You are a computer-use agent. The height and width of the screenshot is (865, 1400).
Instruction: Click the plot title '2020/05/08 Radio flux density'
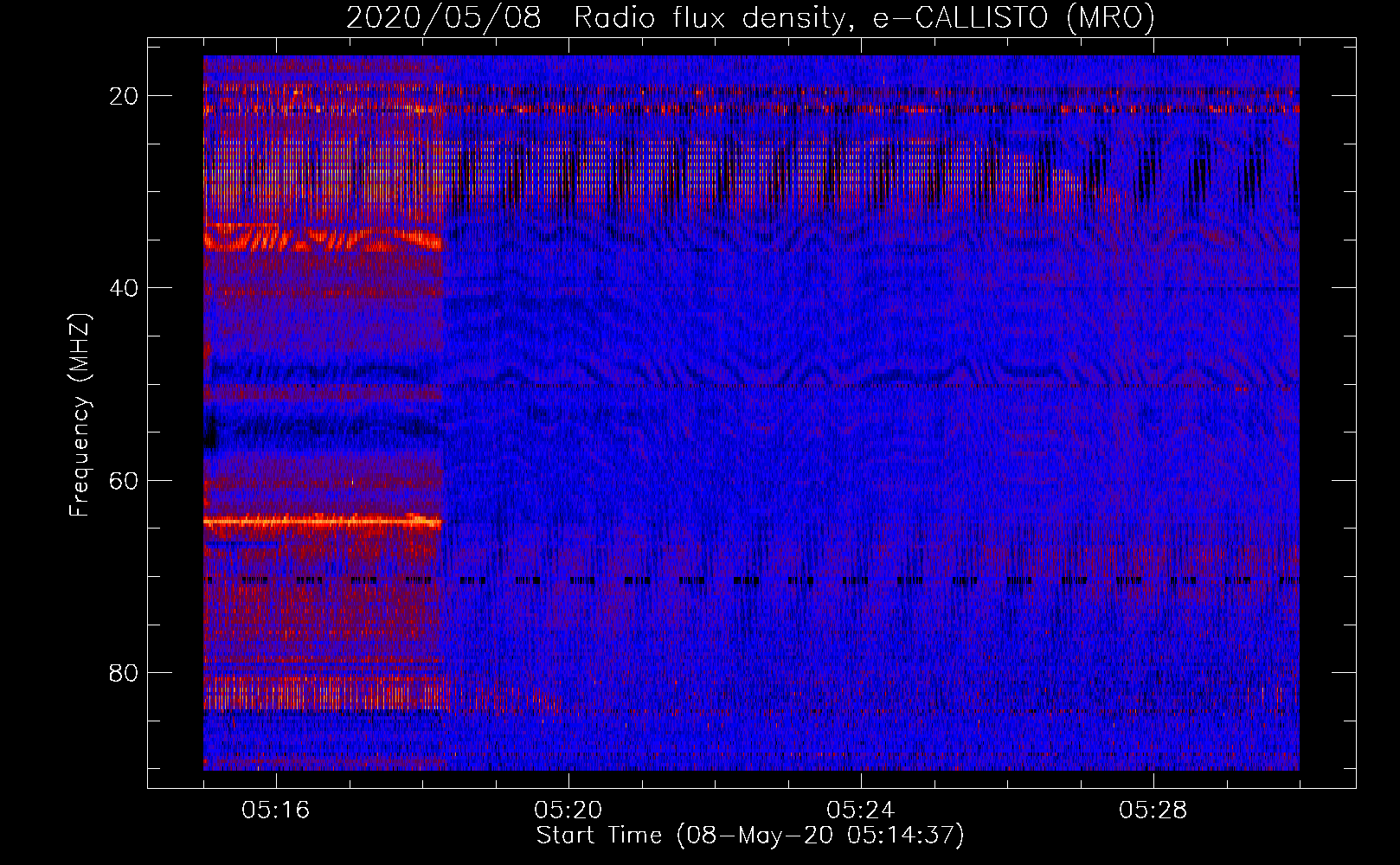tap(750, 17)
